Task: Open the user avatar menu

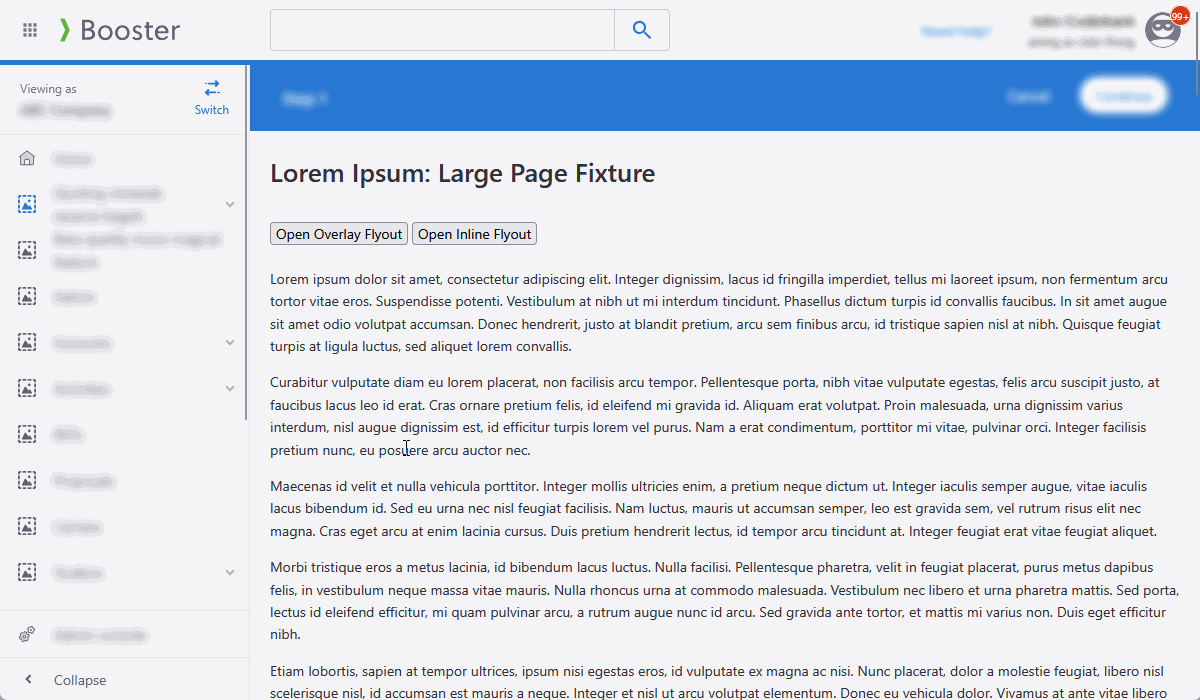Action: tap(1162, 31)
